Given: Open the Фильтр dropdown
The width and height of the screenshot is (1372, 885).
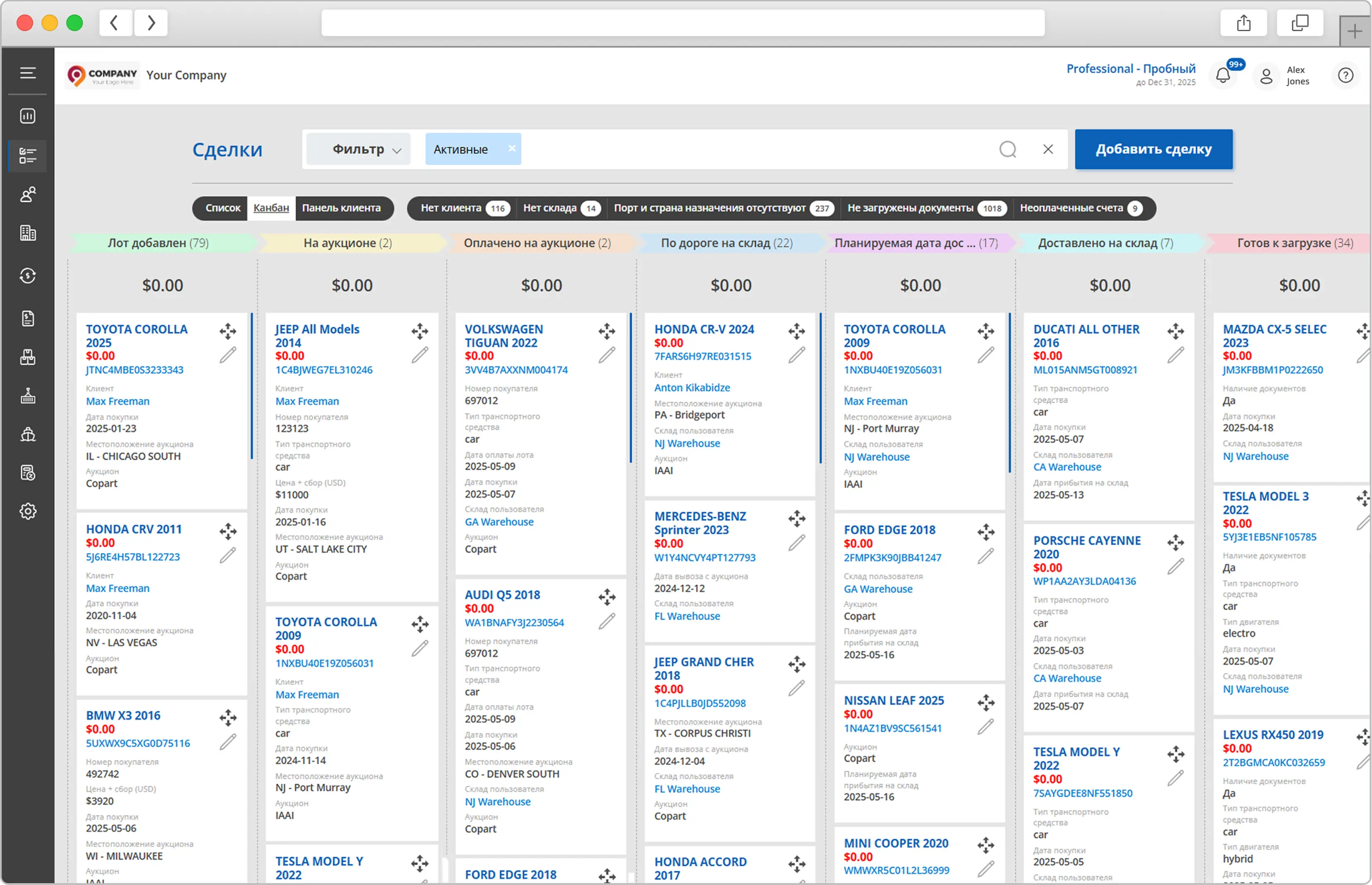Looking at the screenshot, I should coord(359,149).
